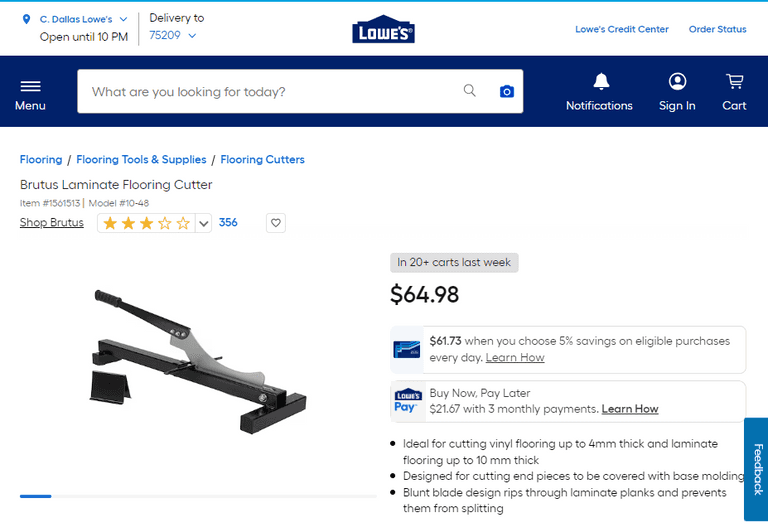The image size is (768, 528).
Task: Click the Sign In profile icon
Action: (x=677, y=82)
